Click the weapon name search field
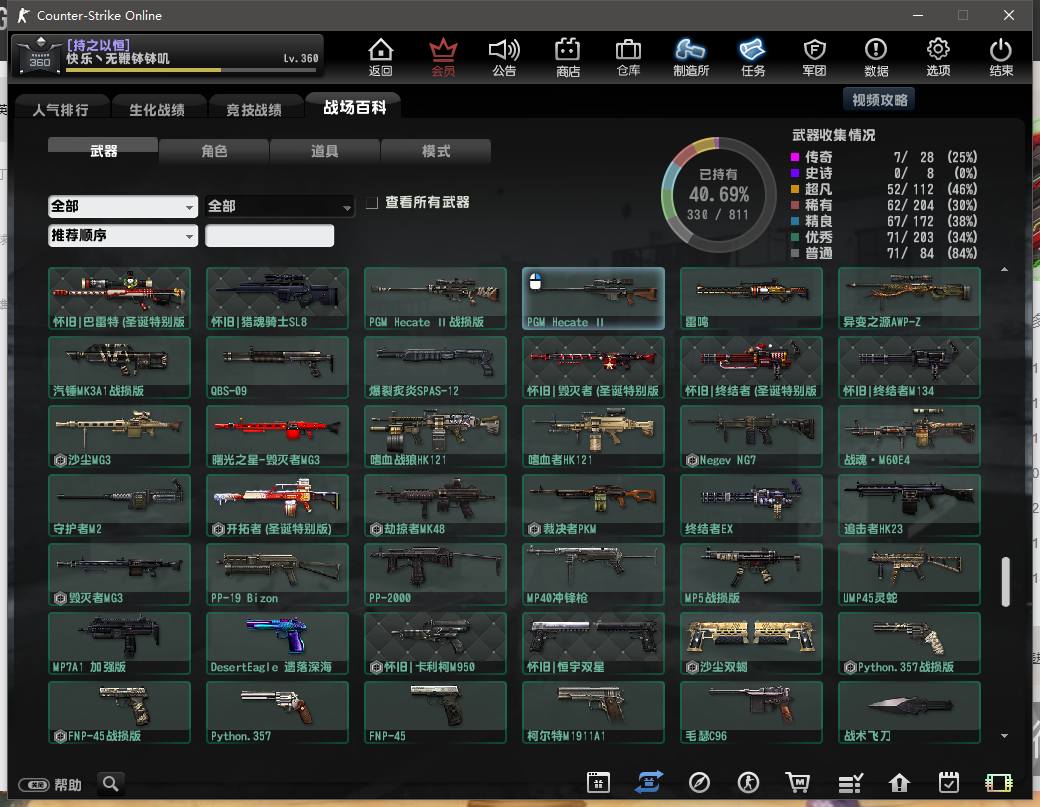 269,235
